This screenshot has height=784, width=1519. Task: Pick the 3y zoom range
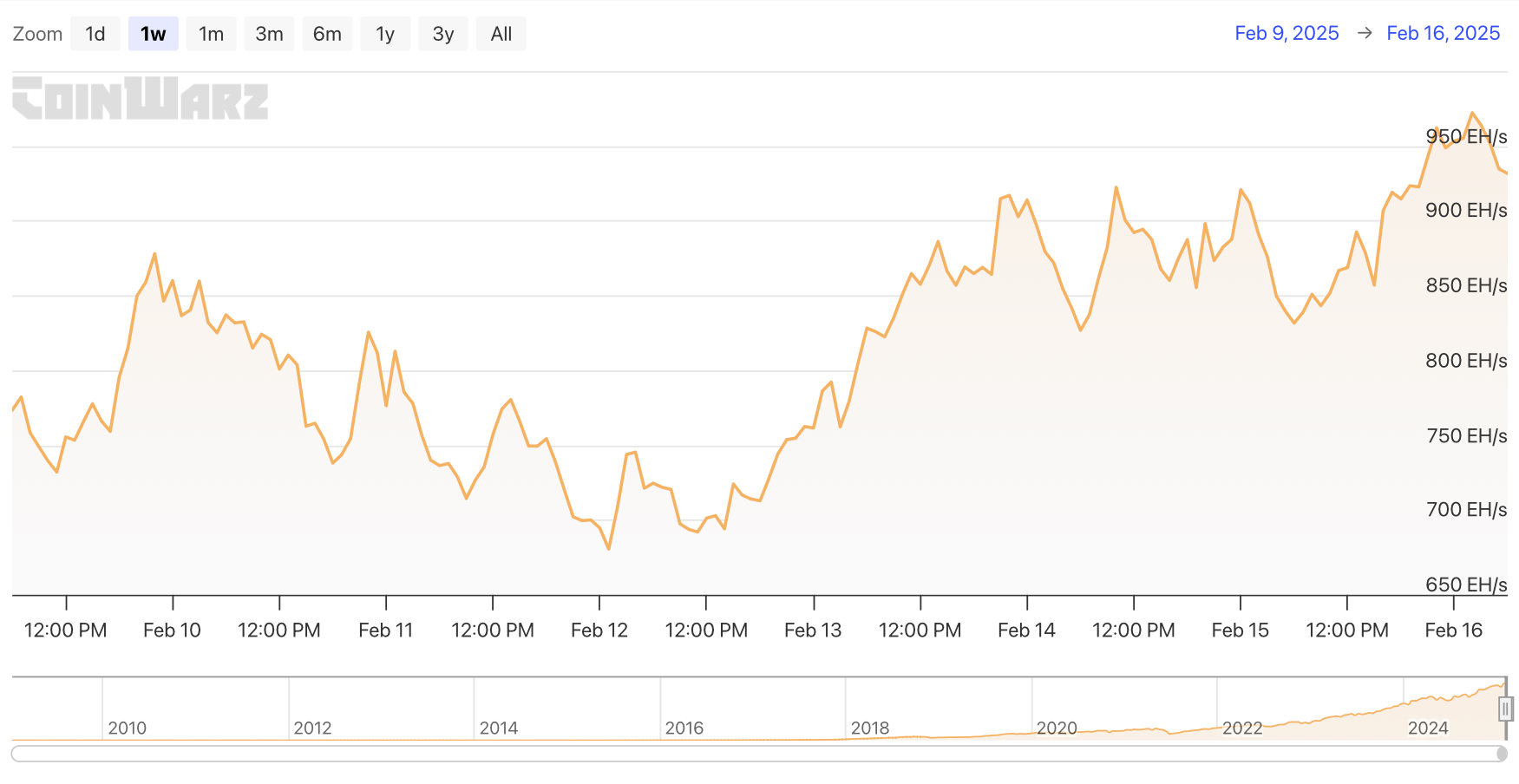pos(442,34)
